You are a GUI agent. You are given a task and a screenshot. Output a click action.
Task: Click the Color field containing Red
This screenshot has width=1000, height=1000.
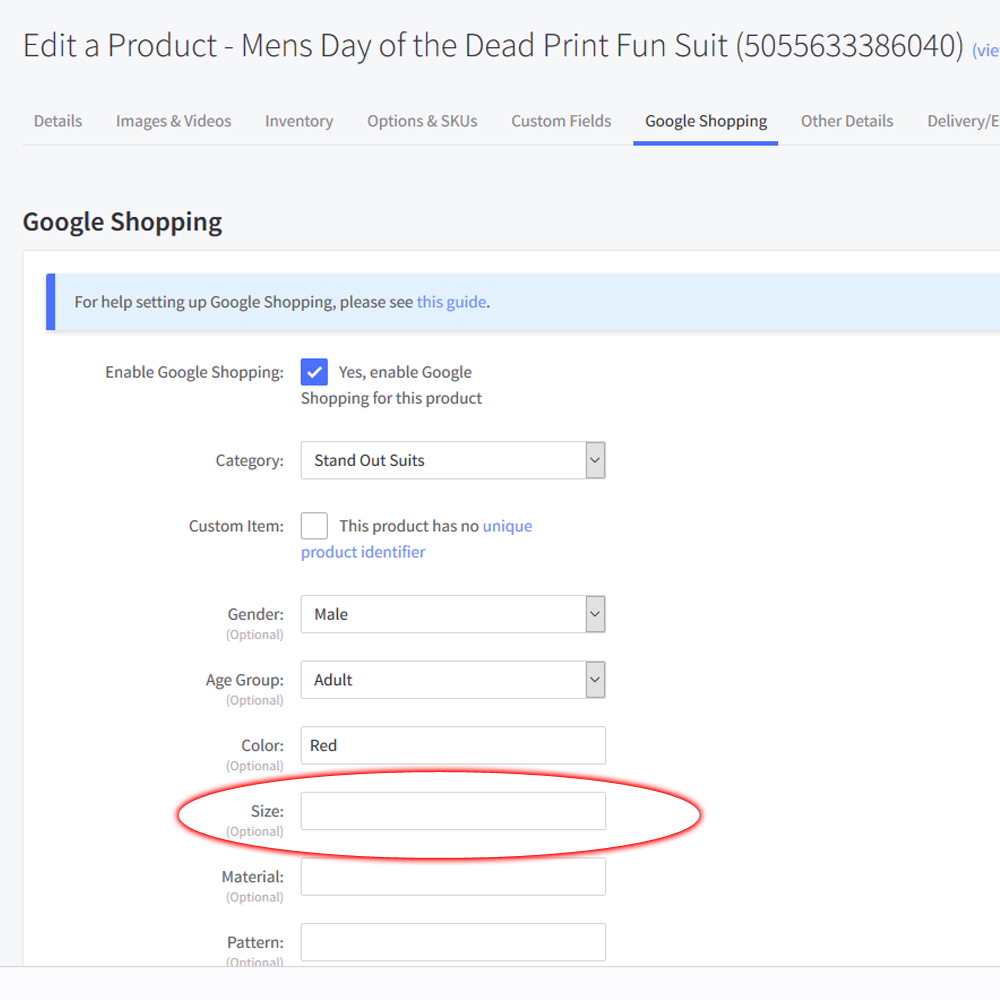click(453, 745)
